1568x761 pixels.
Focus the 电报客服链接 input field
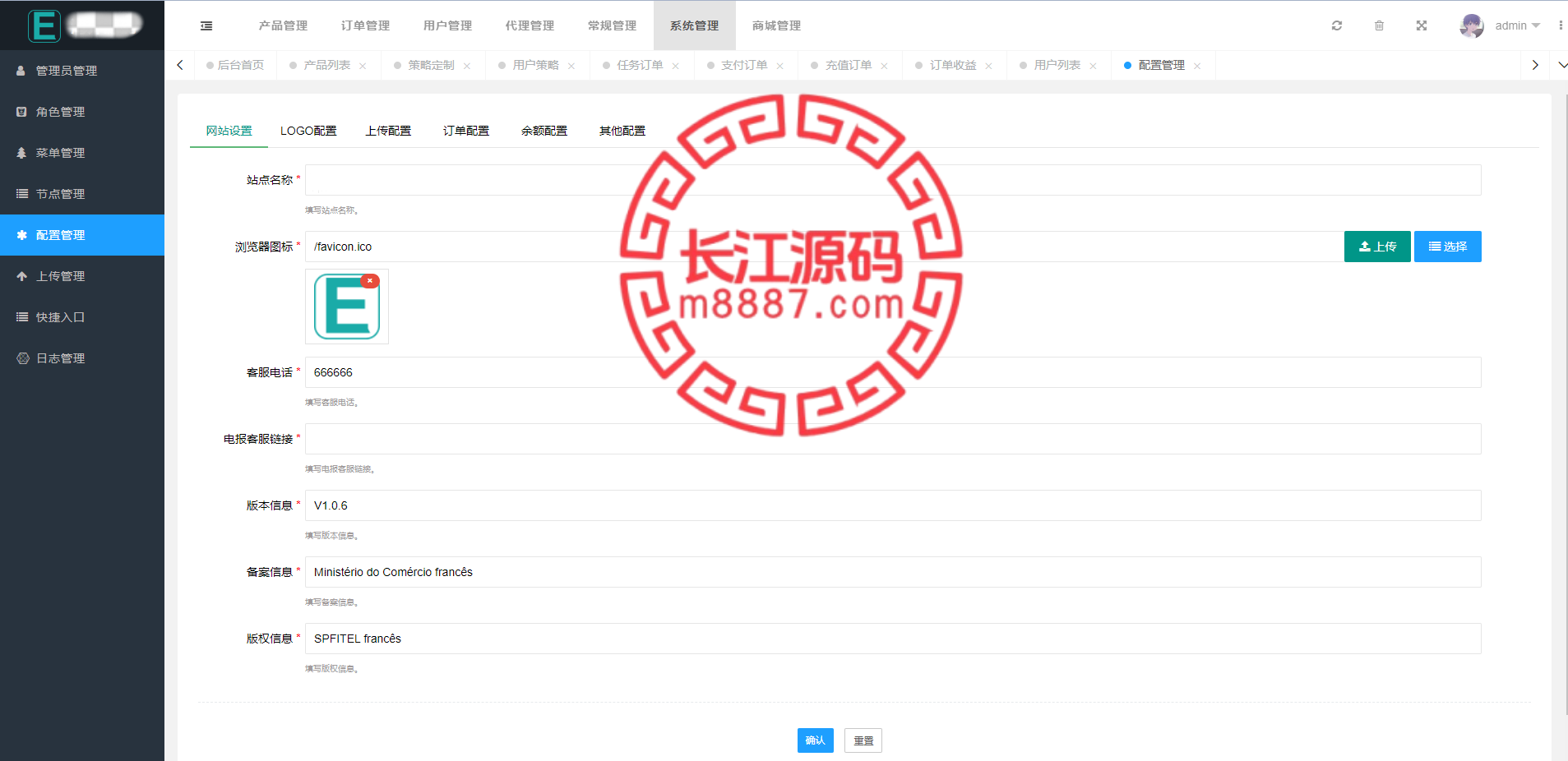pyautogui.click(x=893, y=439)
